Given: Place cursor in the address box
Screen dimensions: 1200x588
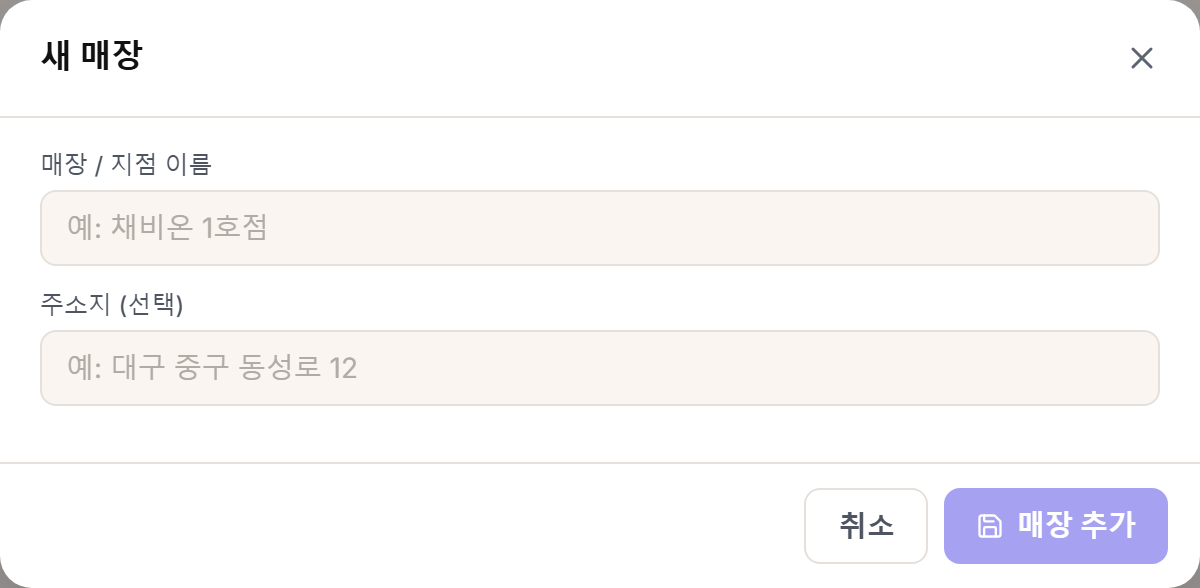Looking at the screenshot, I should coord(600,368).
